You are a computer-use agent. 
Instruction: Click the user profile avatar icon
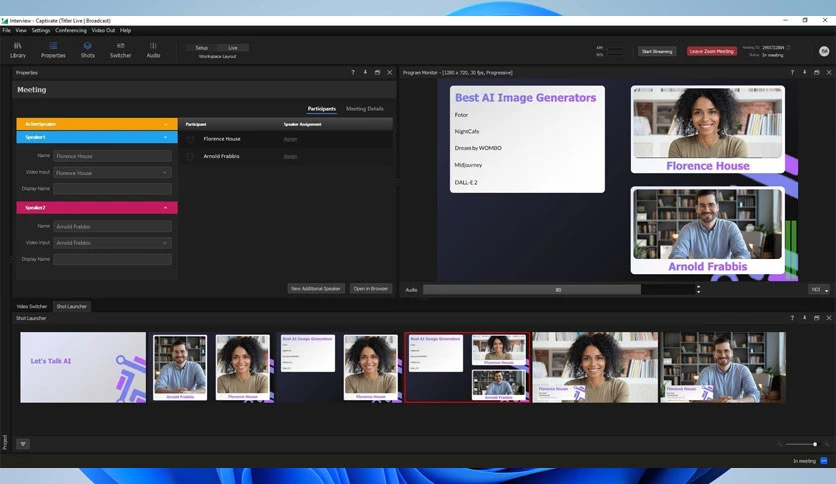point(824,51)
